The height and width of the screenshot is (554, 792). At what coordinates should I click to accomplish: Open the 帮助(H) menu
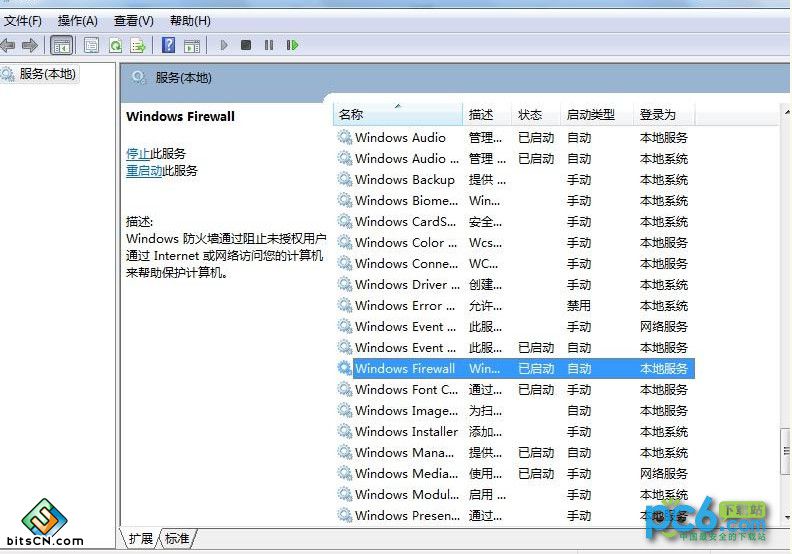pyautogui.click(x=190, y=21)
